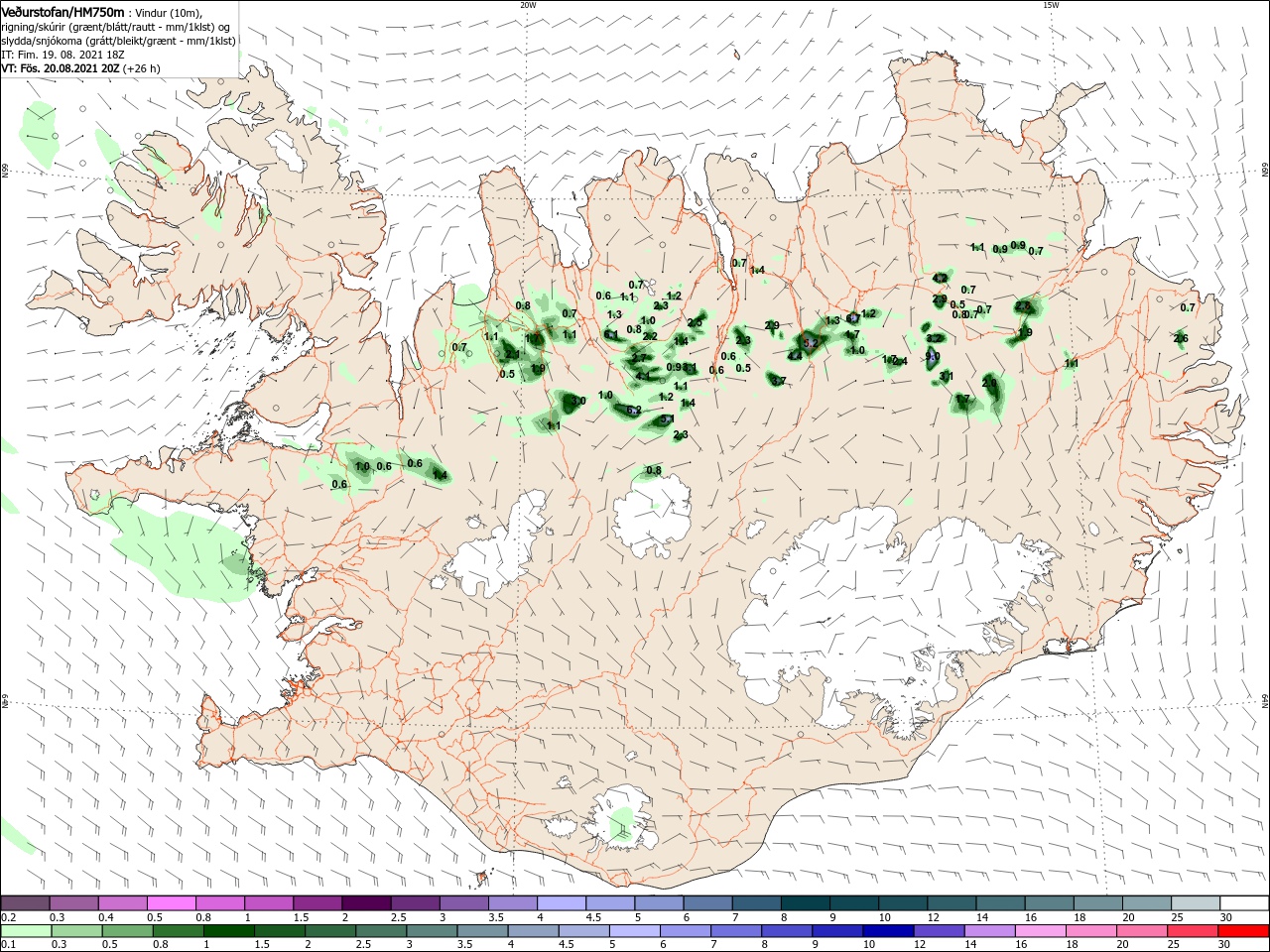
Task: Click the grey-blue 3.5 swatch, lower legend row
Action: (x=482, y=930)
